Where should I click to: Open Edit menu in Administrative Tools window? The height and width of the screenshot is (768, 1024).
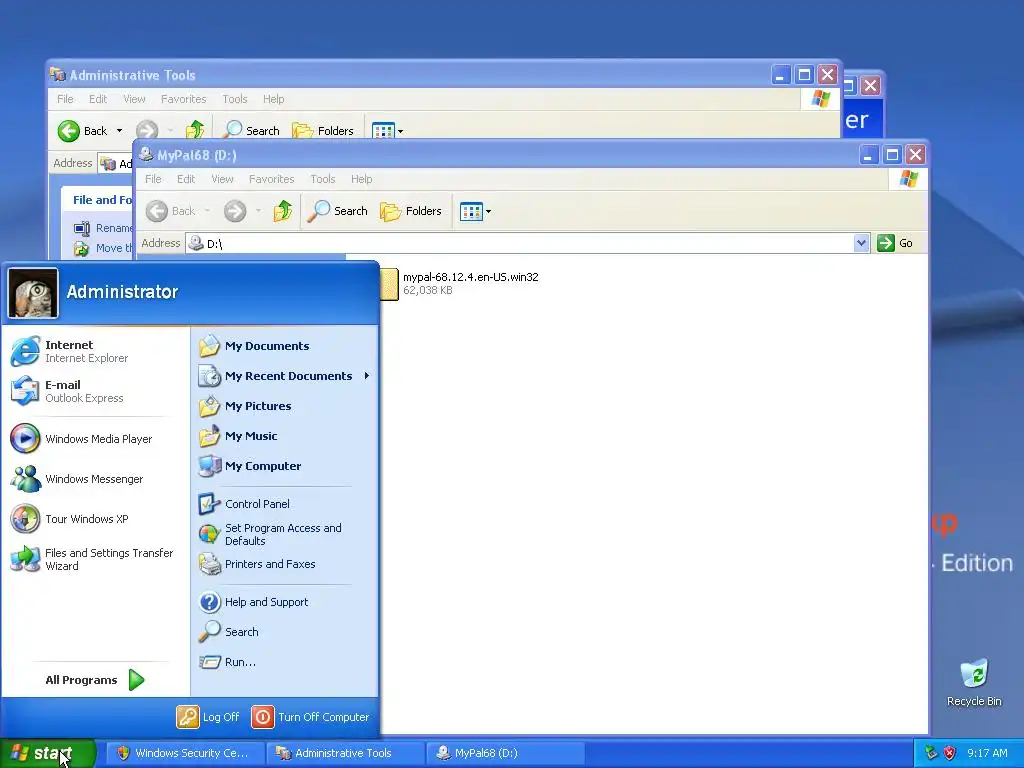click(x=98, y=99)
